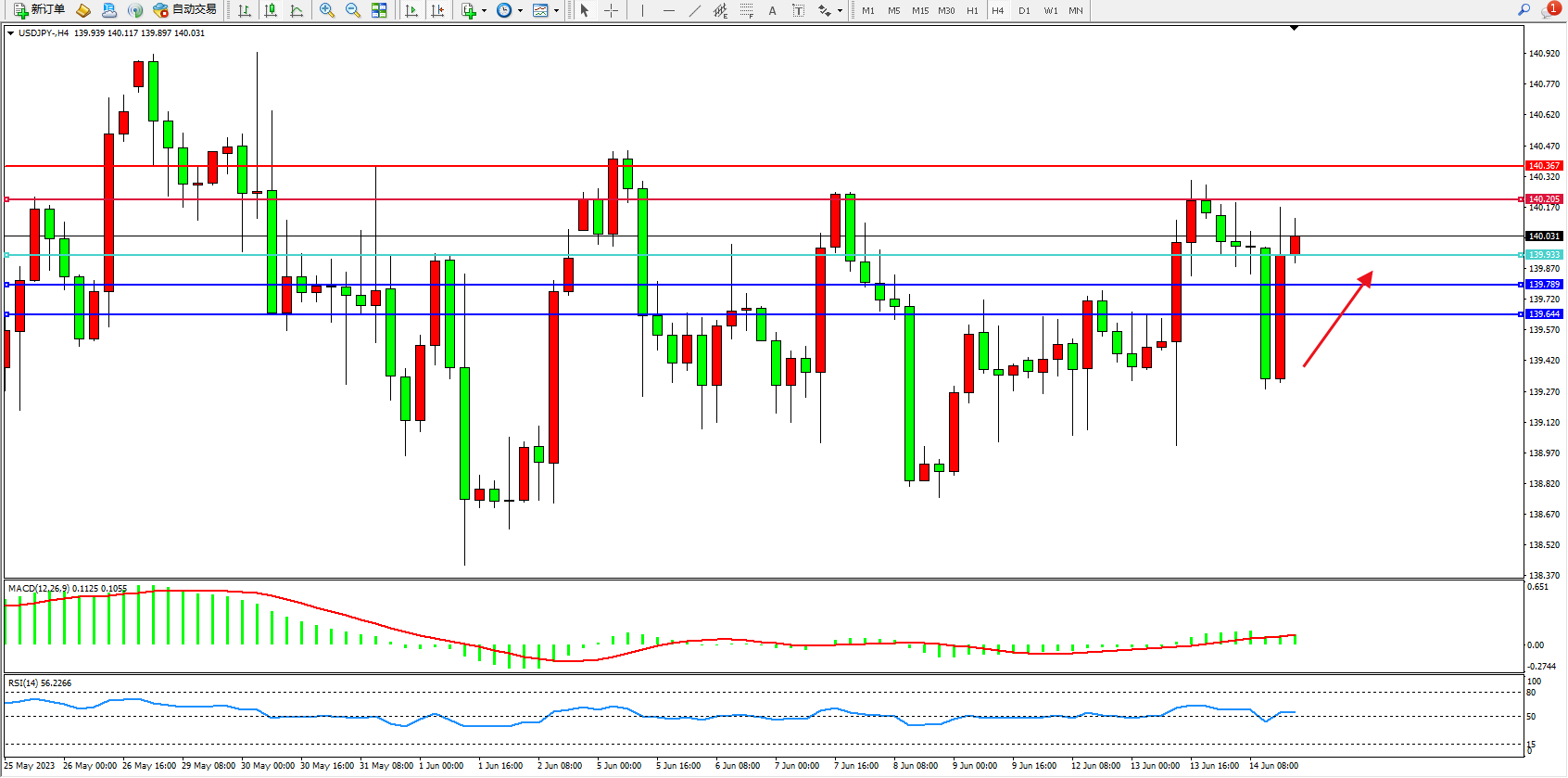1568x778 pixels.
Task: Select line chart display icon
Action: click(x=297, y=10)
